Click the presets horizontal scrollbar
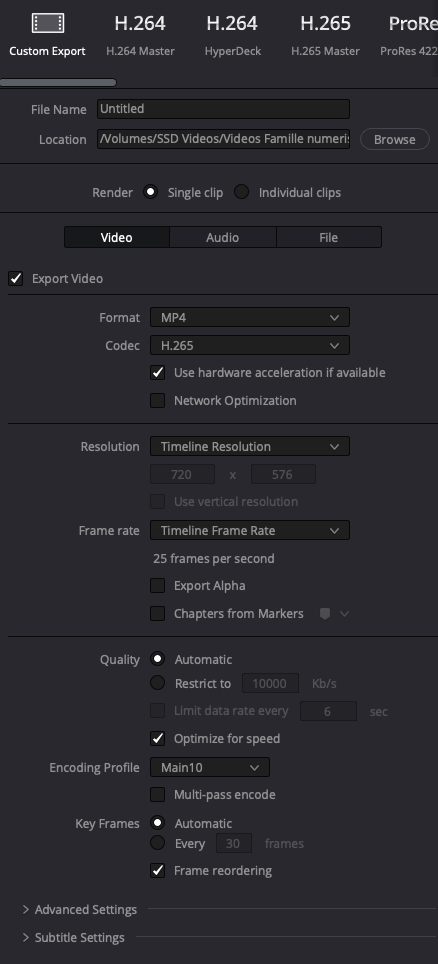This screenshot has height=964, width=438. [58, 82]
